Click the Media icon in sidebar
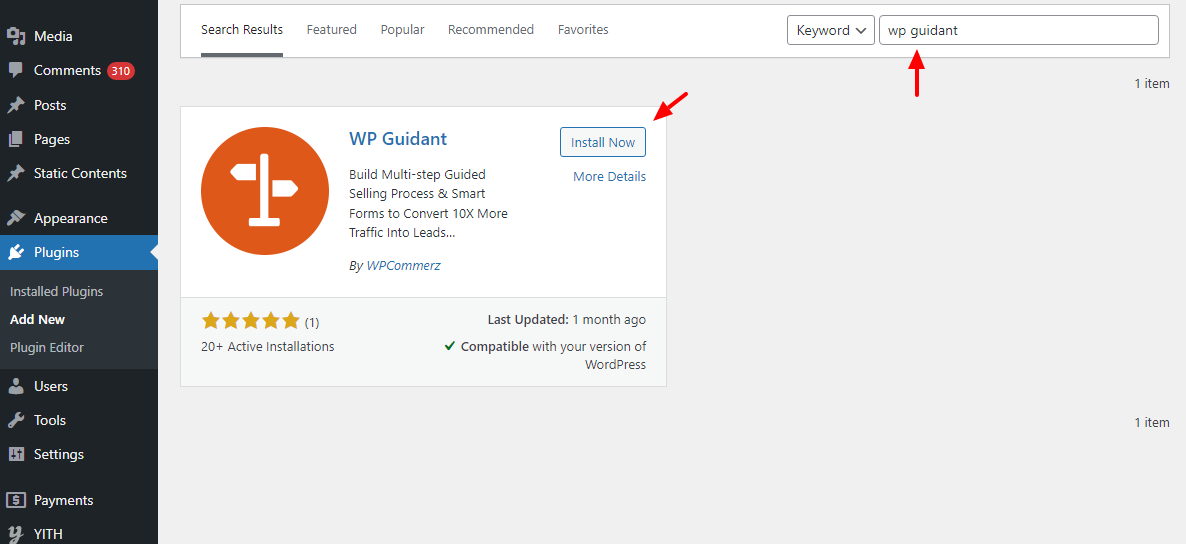This screenshot has width=1186, height=544. click(x=16, y=36)
